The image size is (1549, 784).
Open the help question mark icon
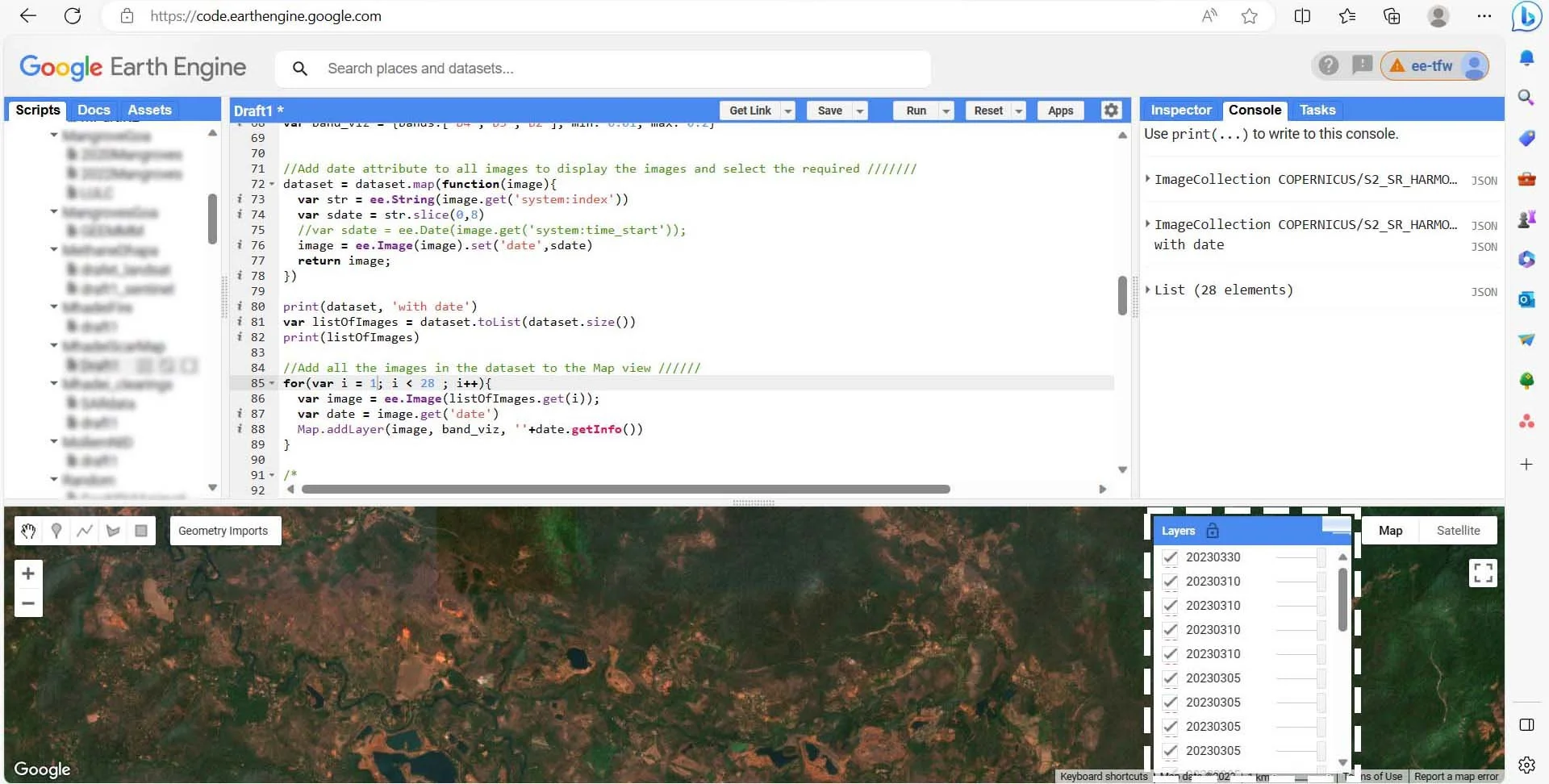point(1328,66)
